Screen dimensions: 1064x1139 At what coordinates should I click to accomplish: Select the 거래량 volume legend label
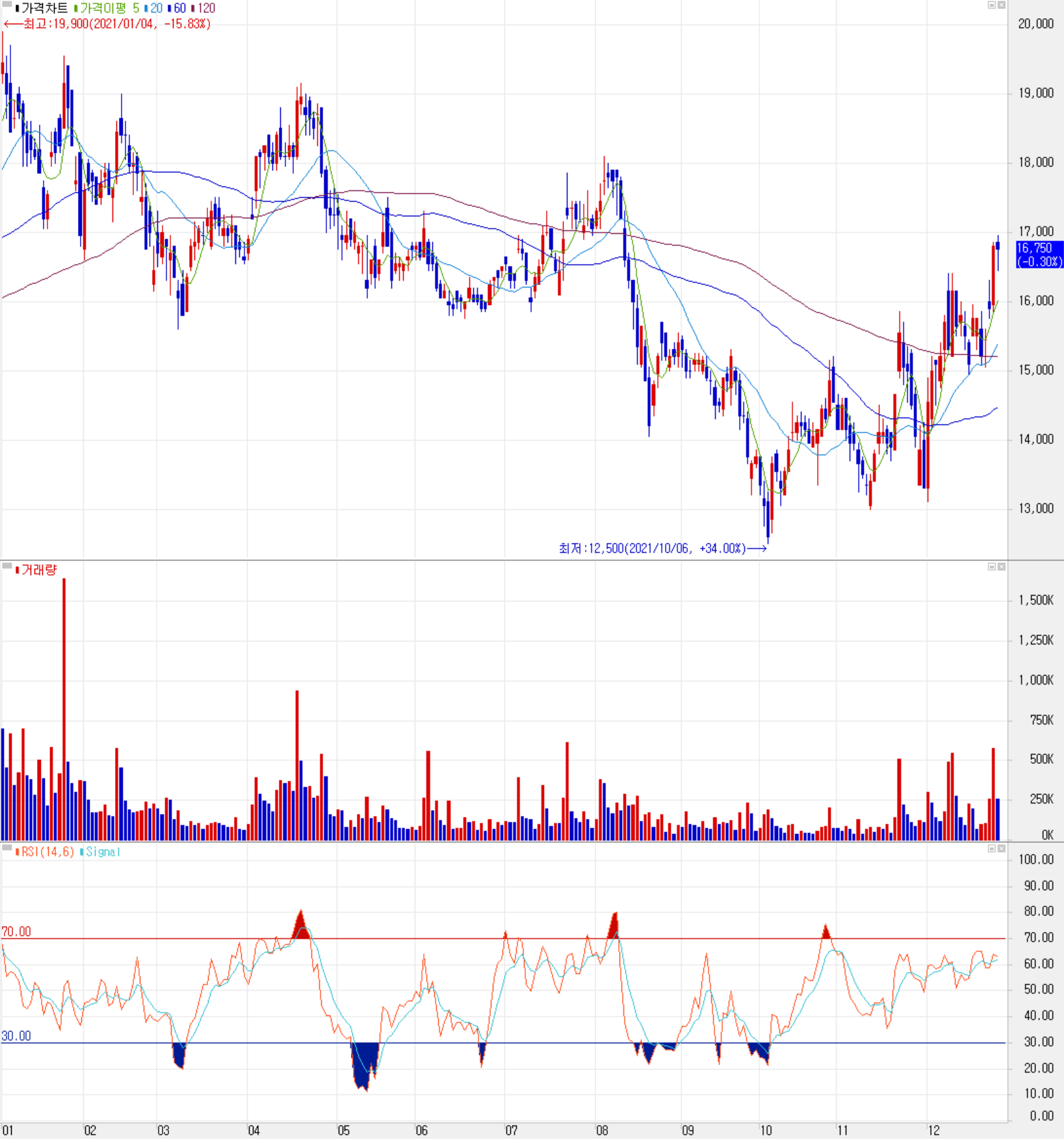(x=36, y=570)
